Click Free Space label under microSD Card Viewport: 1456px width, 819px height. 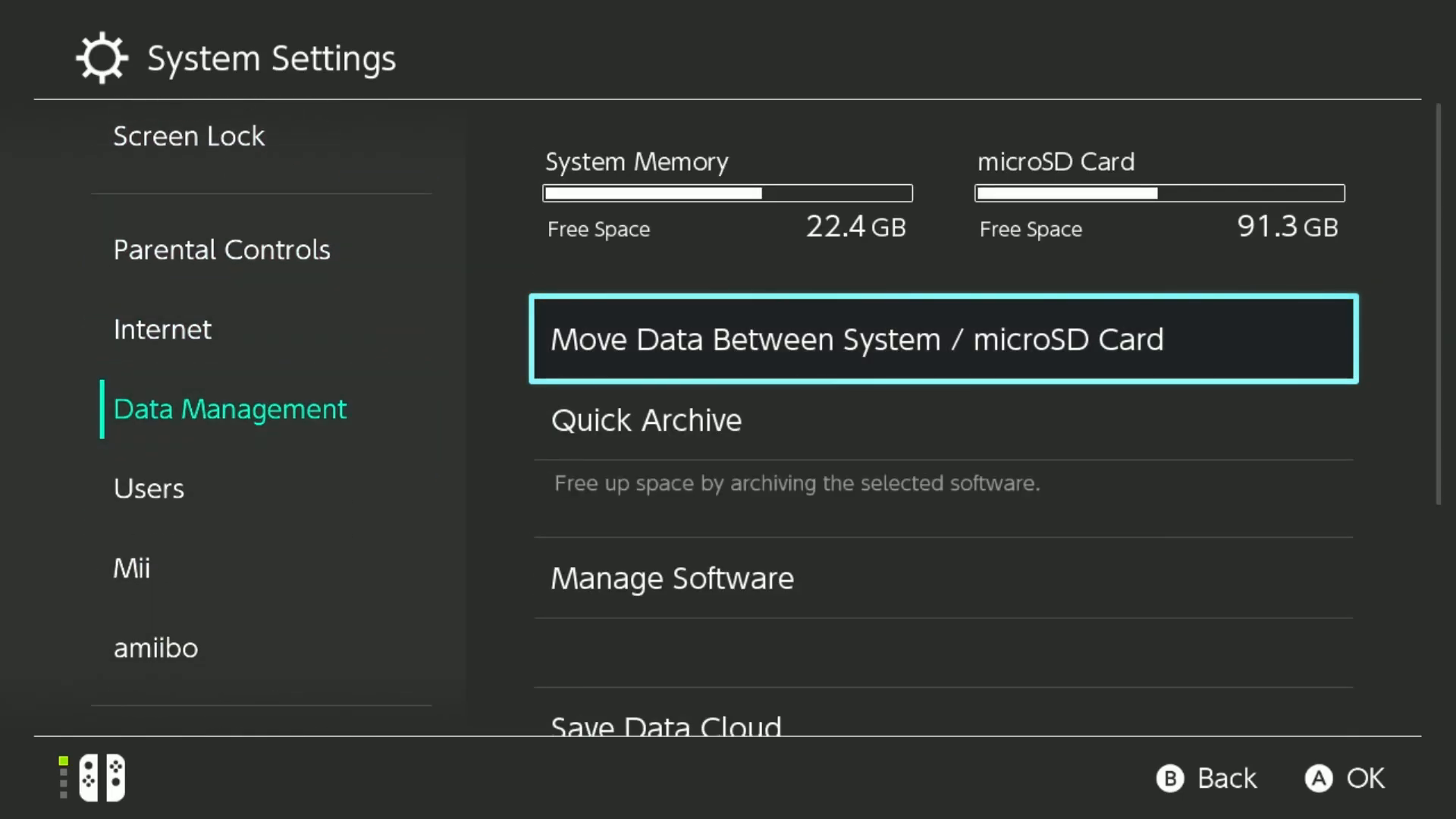coord(1031,230)
